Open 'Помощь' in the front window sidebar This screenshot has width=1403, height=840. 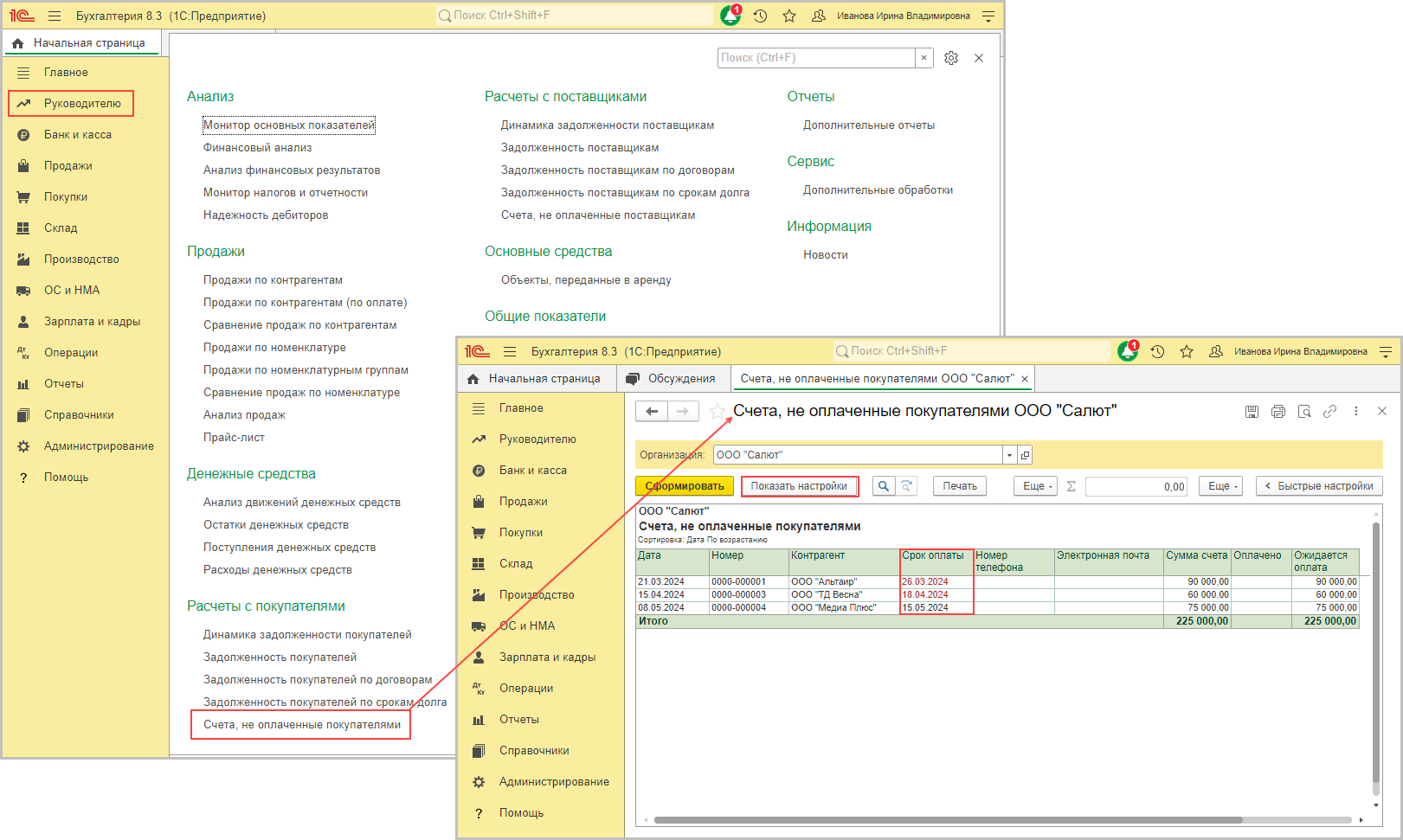[521, 813]
